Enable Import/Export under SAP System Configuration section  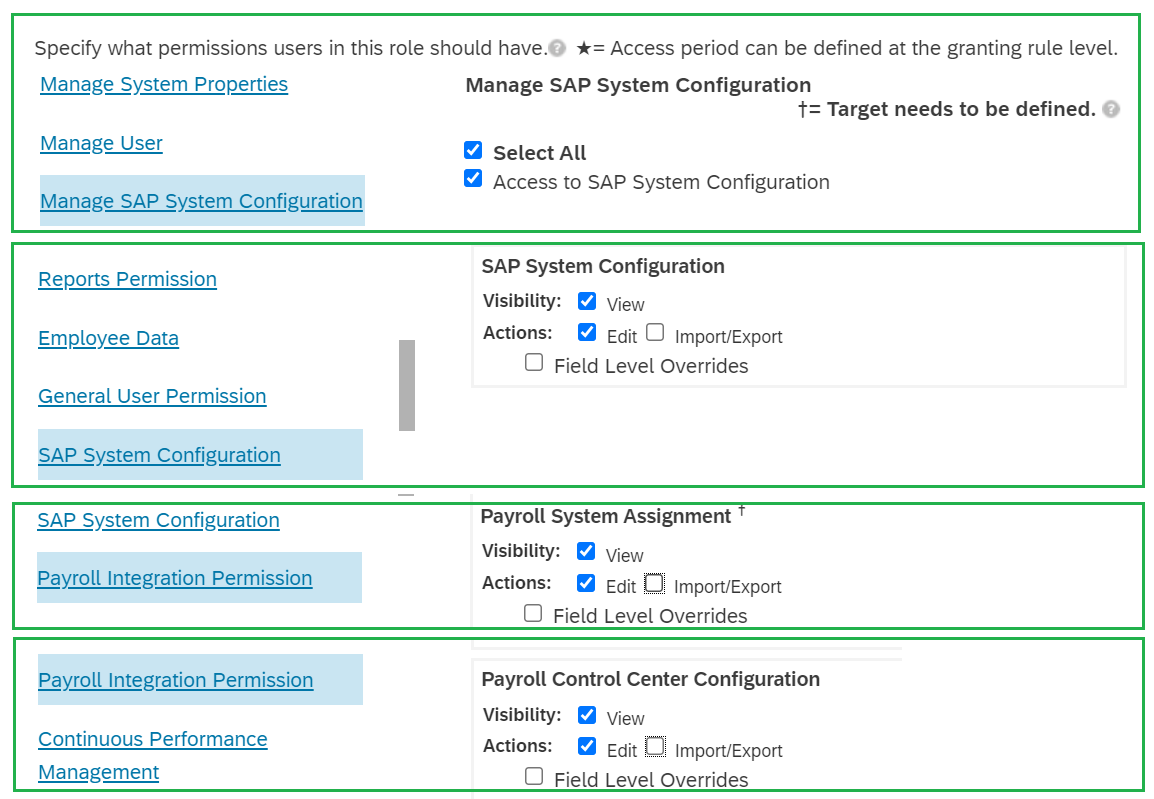tap(655, 333)
